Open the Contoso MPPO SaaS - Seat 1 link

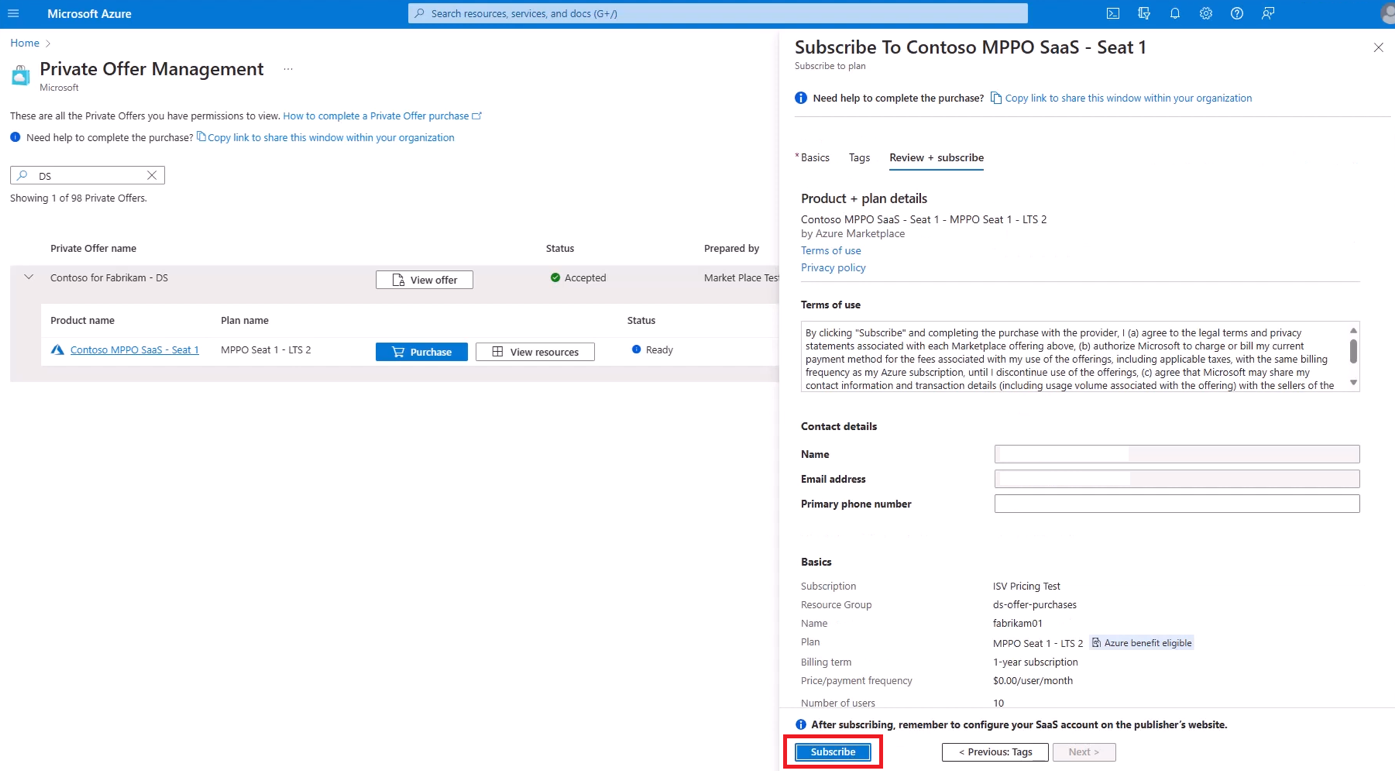point(134,350)
